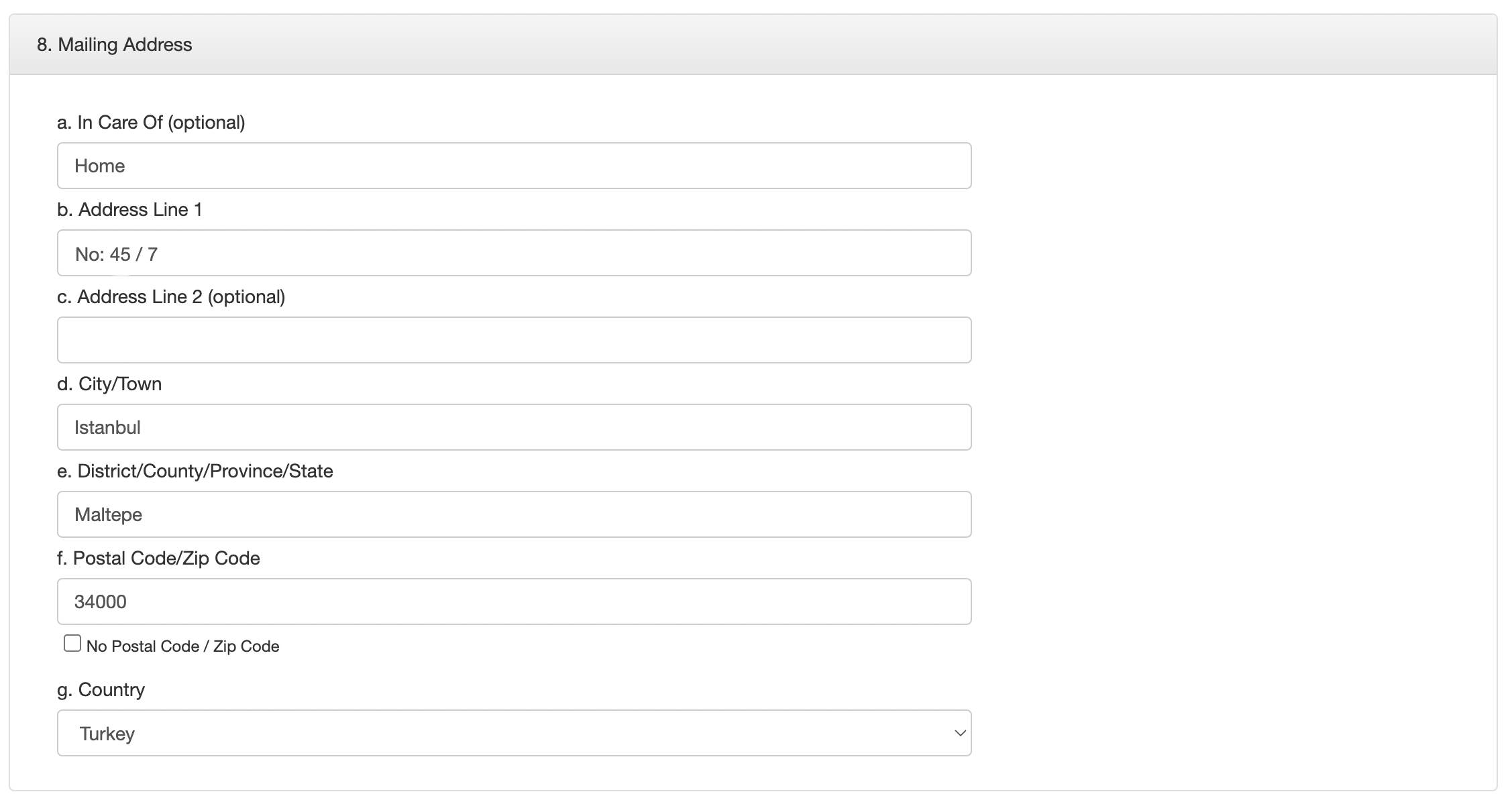Click the 'a. In Care Of (optional)' label
Image resolution: width=1512 pixels, height=802 pixels.
(x=151, y=123)
